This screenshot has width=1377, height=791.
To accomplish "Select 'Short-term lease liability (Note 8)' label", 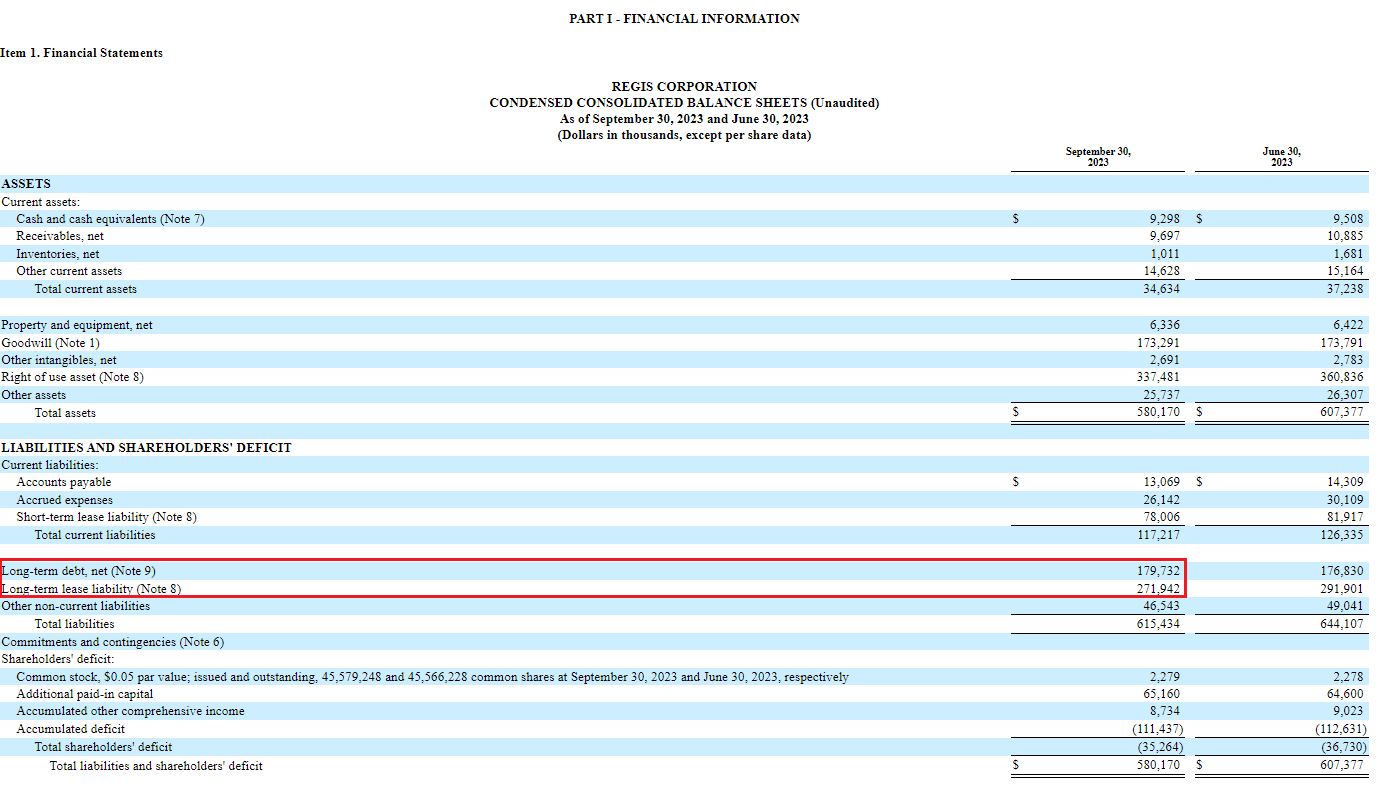I will coord(106,517).
